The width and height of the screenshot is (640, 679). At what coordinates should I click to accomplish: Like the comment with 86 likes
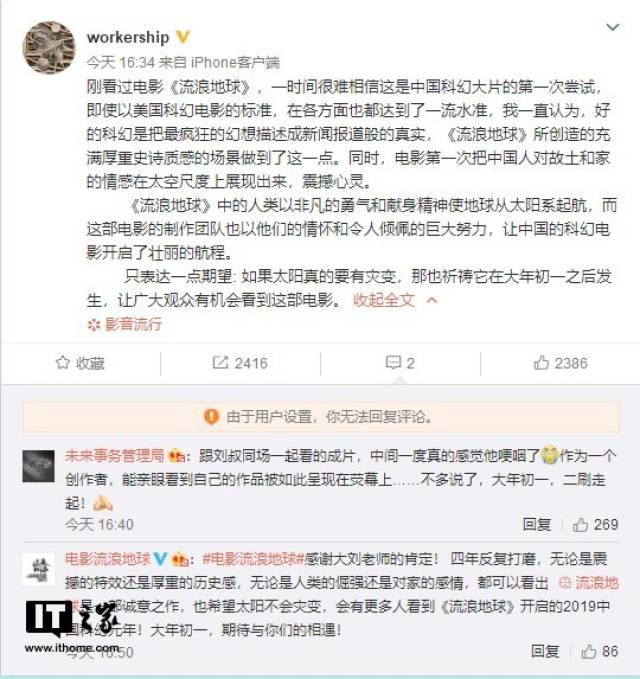(599, 651)
